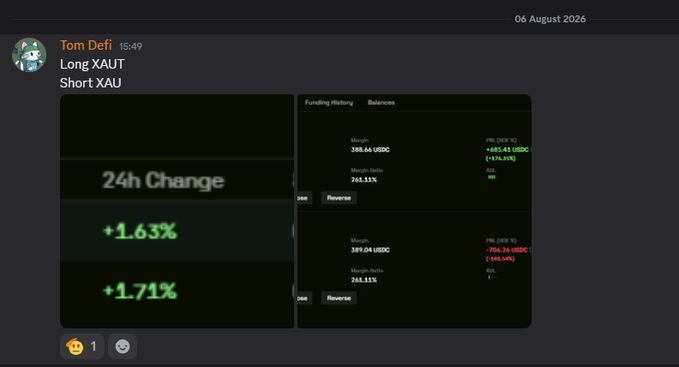Click the +1.63% change value
The height and width of the screenshot is (367, 679).
(x=140, y=231)
